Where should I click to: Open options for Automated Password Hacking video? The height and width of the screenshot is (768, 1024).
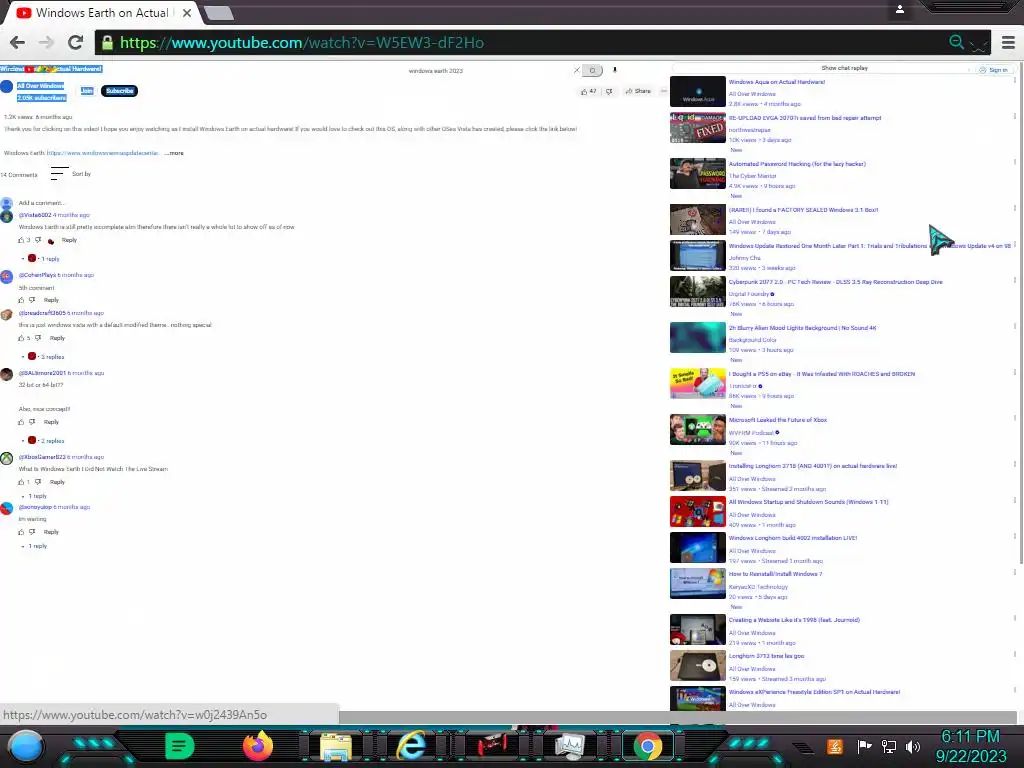tap(1014, 162)
